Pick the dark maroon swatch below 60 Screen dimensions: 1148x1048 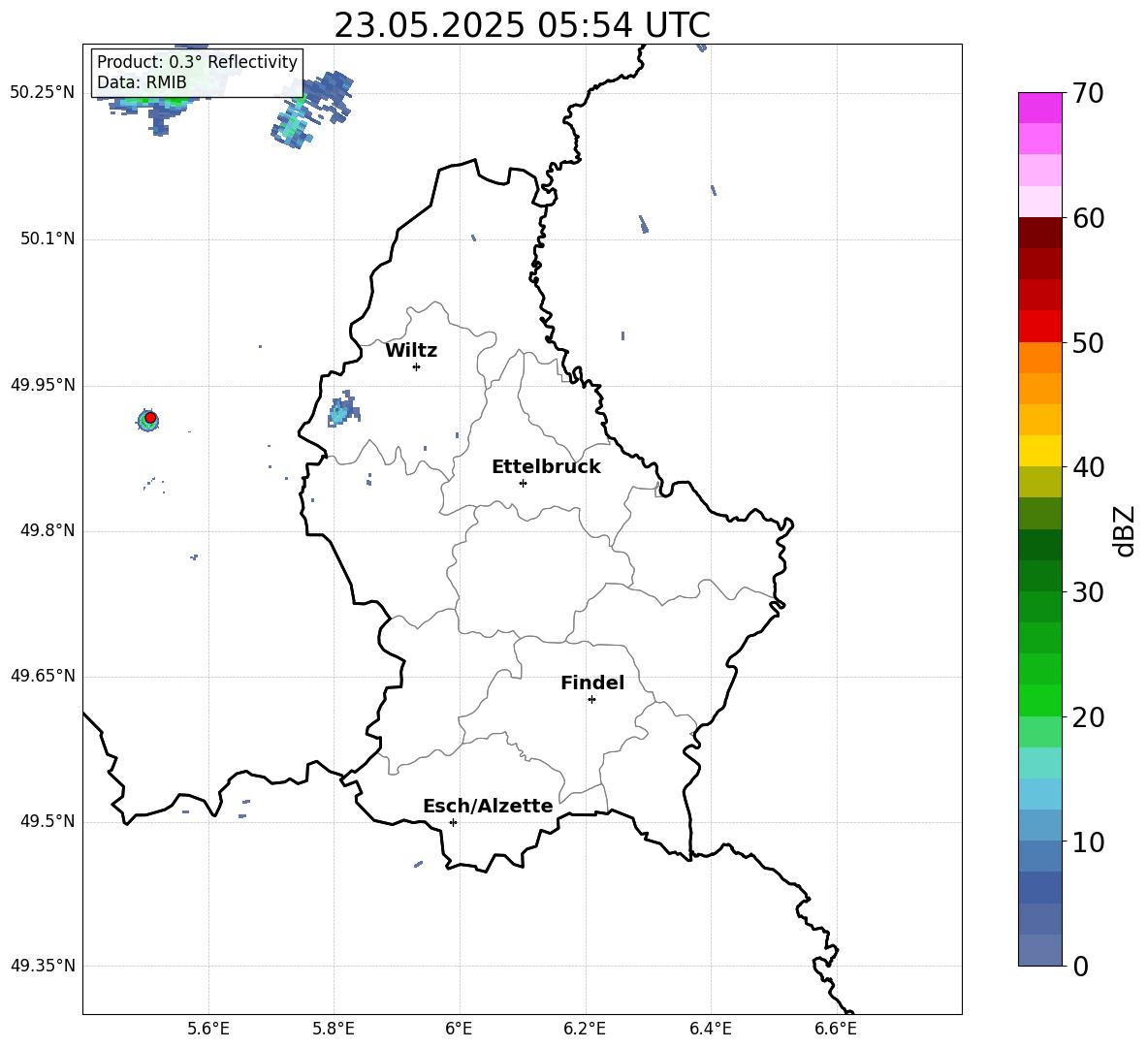coord(1040,233)
